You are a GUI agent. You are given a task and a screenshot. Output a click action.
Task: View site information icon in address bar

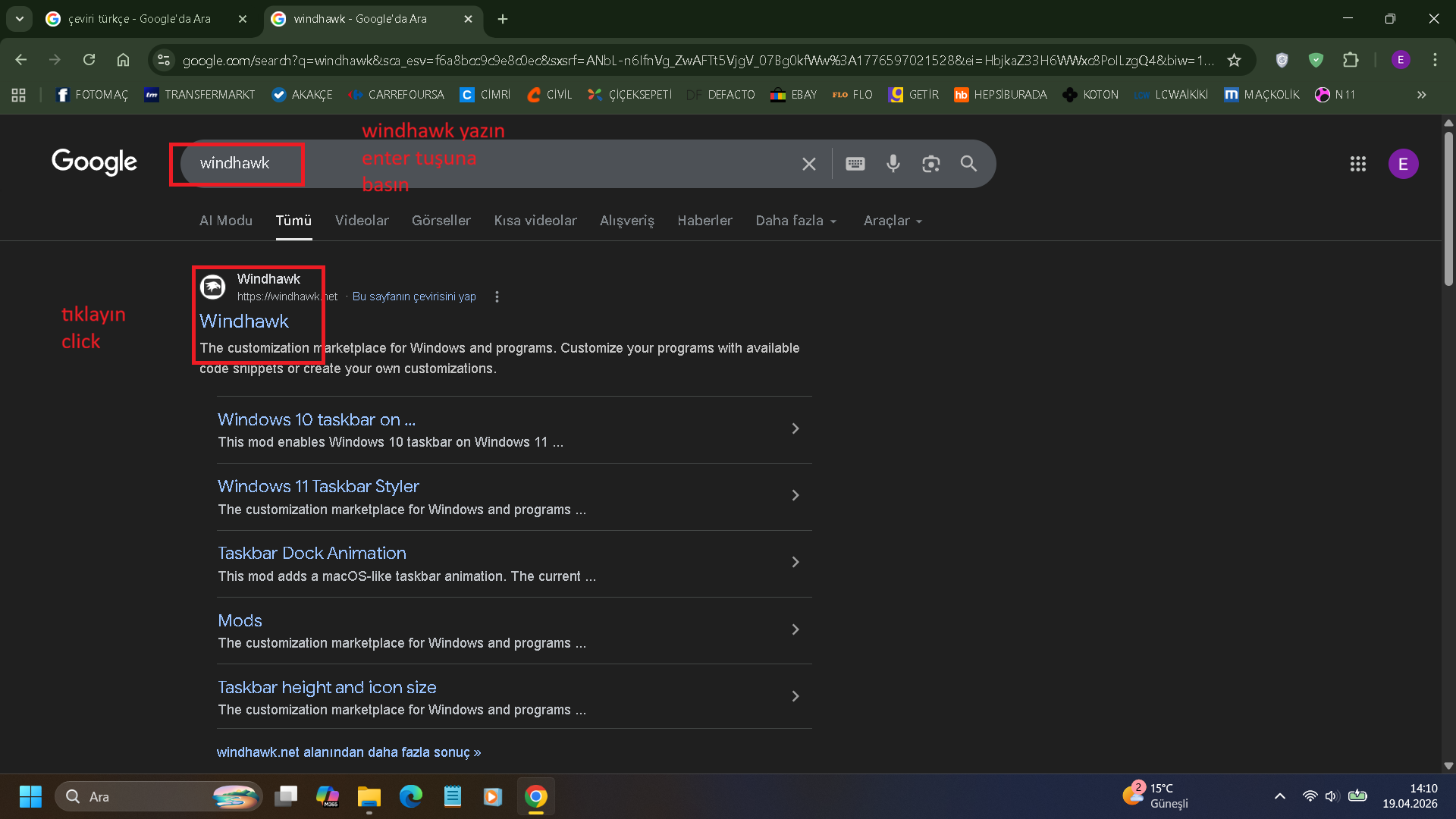[x=163, y=60]
